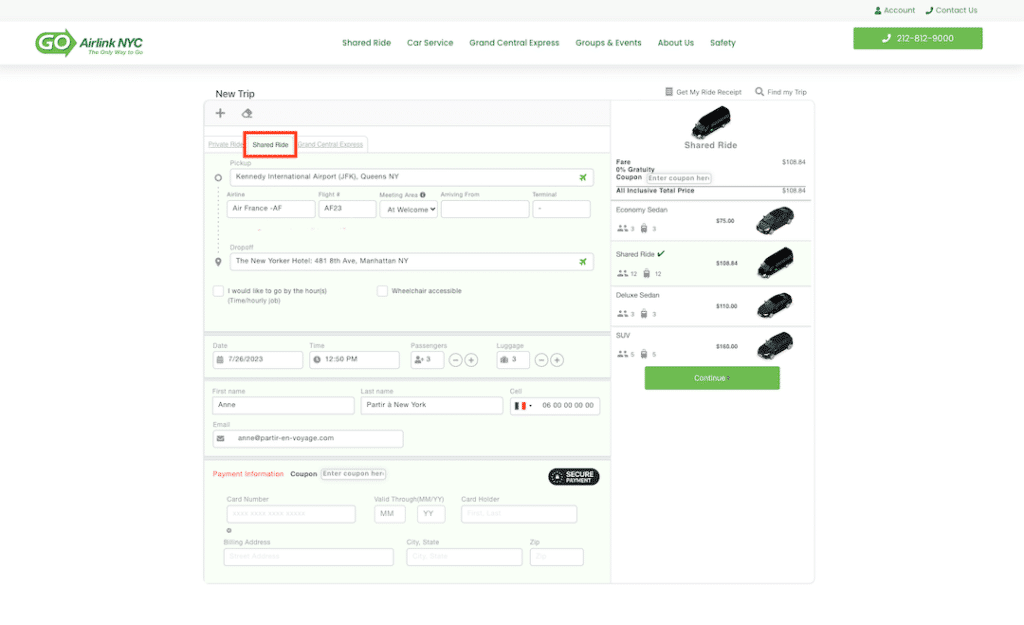
Task: Click the airplane icon in the Pickup field
Action: 582,178
